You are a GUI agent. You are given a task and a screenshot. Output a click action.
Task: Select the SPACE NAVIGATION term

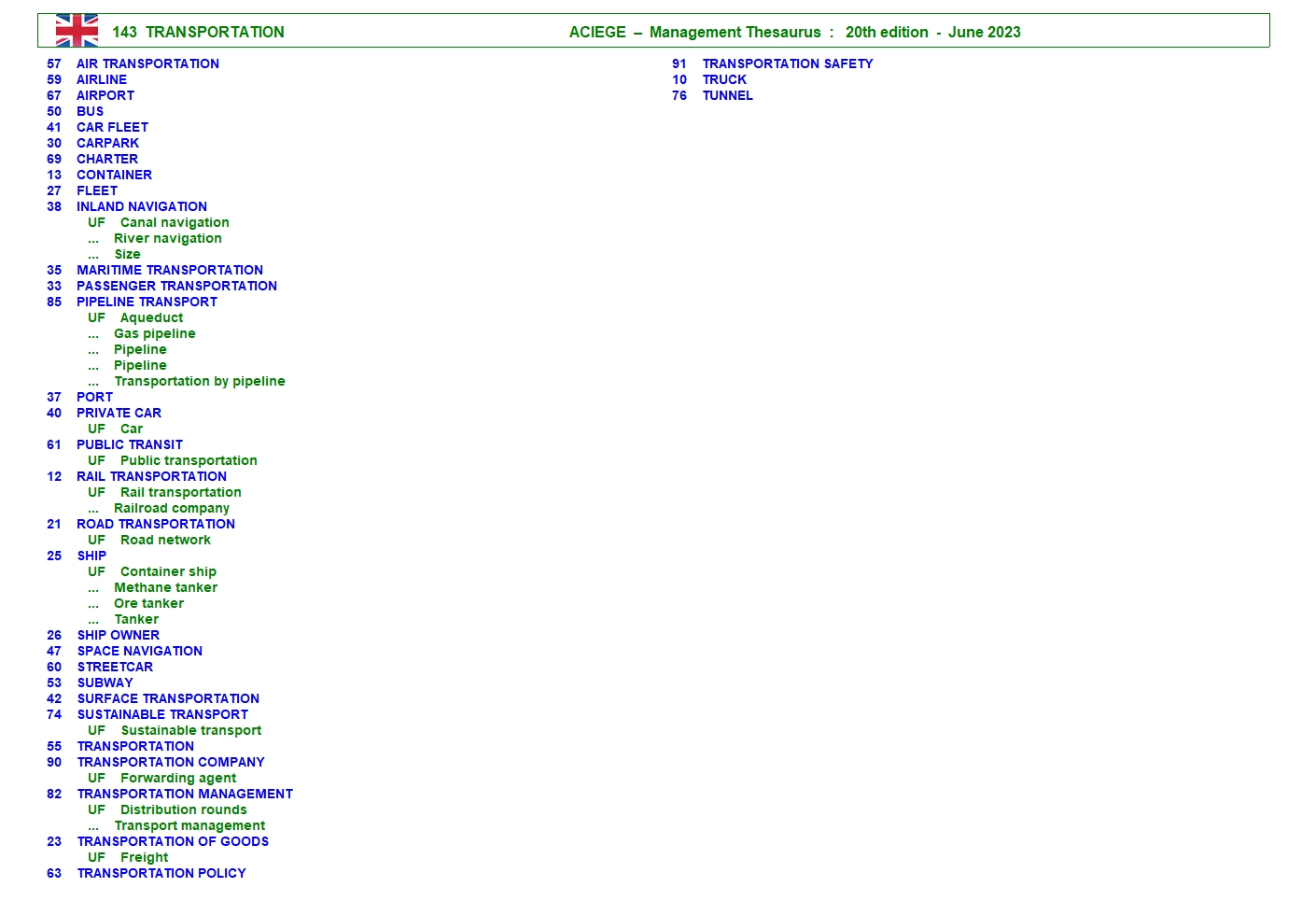(x=140, y=651)
